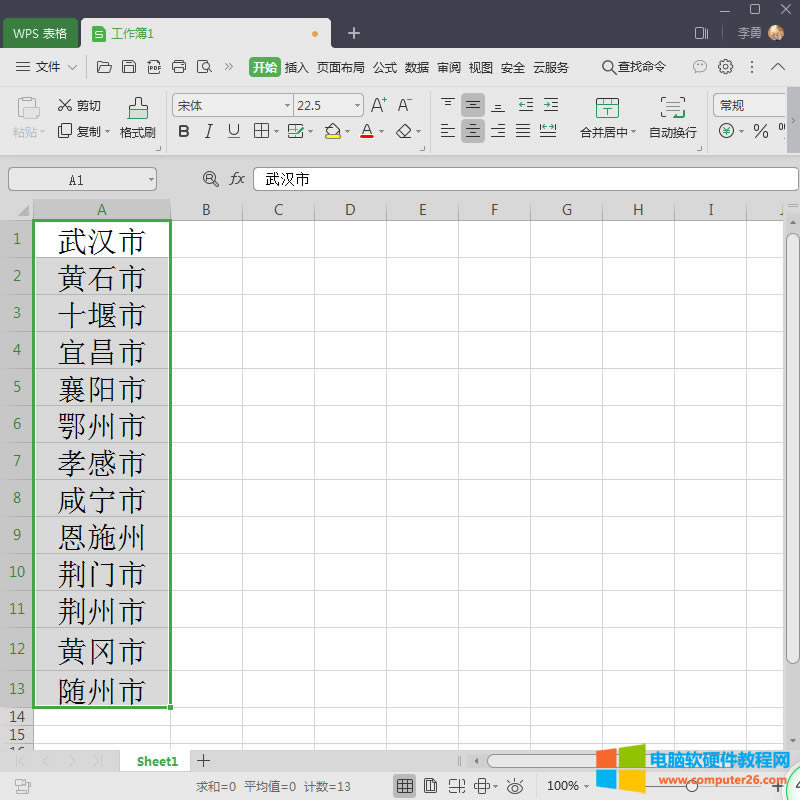The height and width of the screenshot is (800, 800).
Task: Open the 插入 (Insert) ribbon tab
Action: click(x=296, y=67)
